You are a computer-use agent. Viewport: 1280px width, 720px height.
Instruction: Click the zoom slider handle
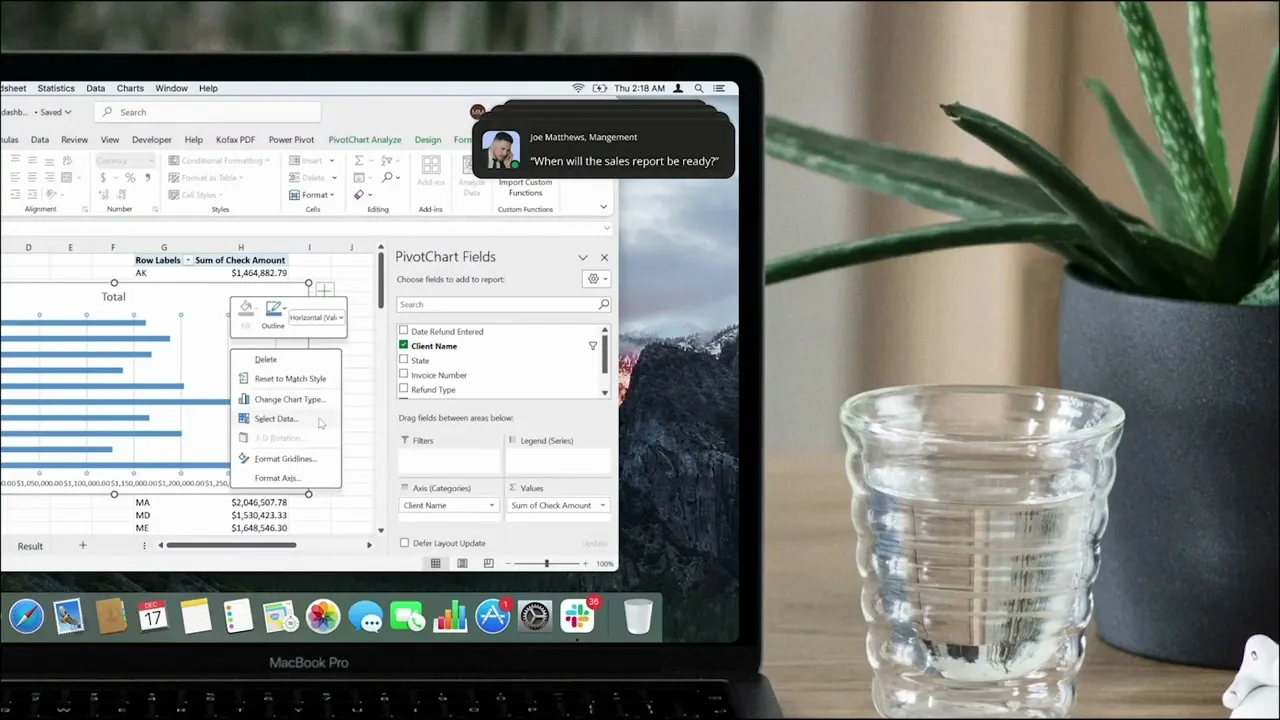pos(546,564)
